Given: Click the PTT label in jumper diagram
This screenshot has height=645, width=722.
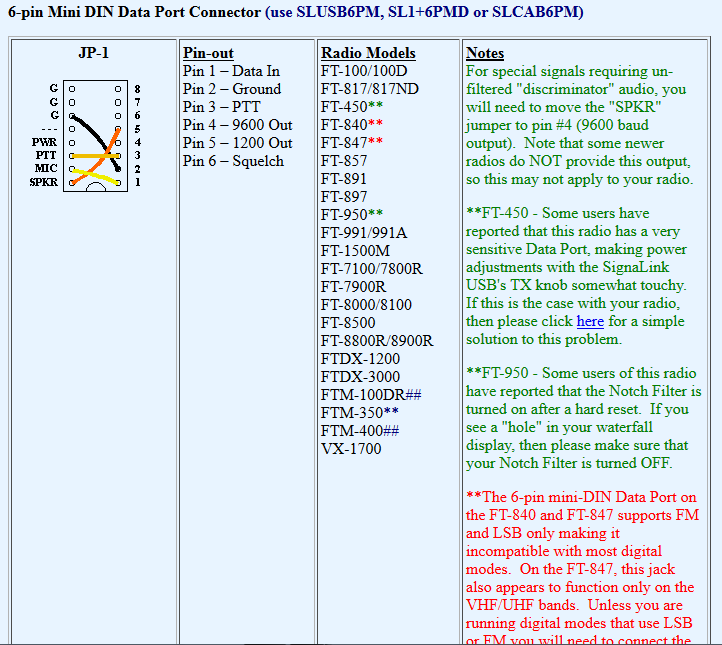Looking at the screenshot, I should pos(46,156).
